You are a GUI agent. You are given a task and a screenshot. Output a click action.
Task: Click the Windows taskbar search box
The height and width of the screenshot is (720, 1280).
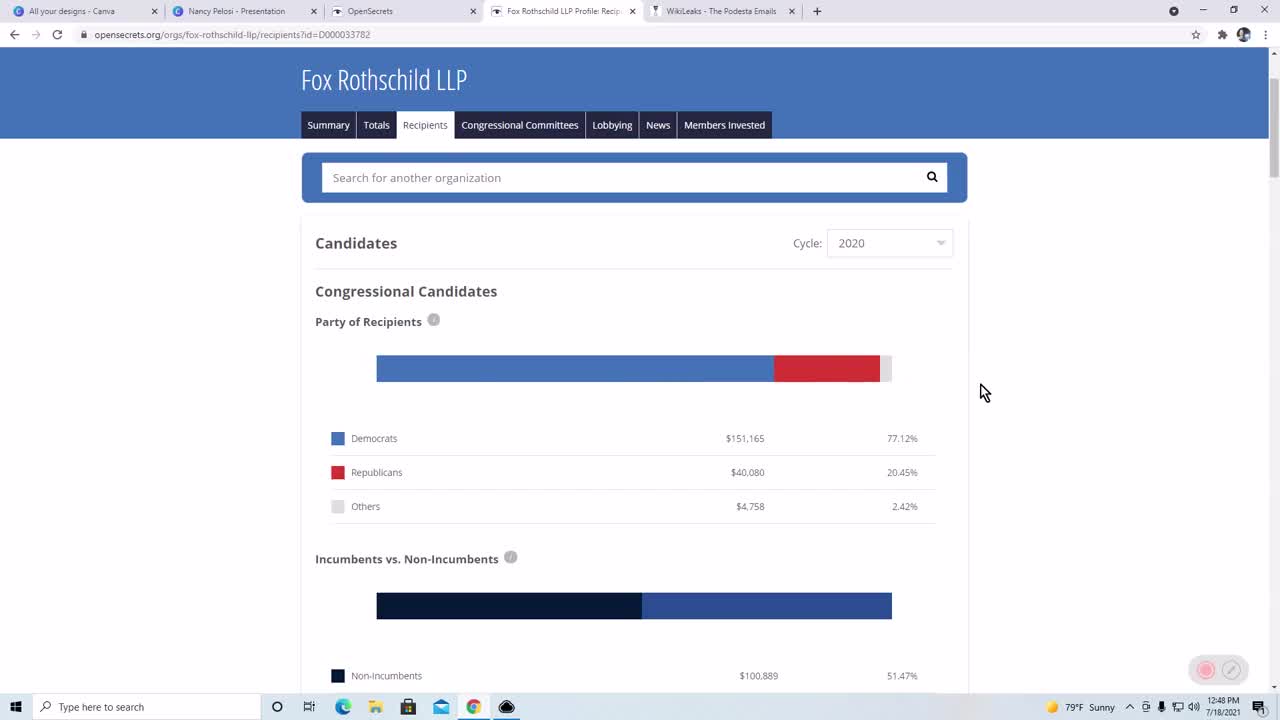tap(147, 707)
